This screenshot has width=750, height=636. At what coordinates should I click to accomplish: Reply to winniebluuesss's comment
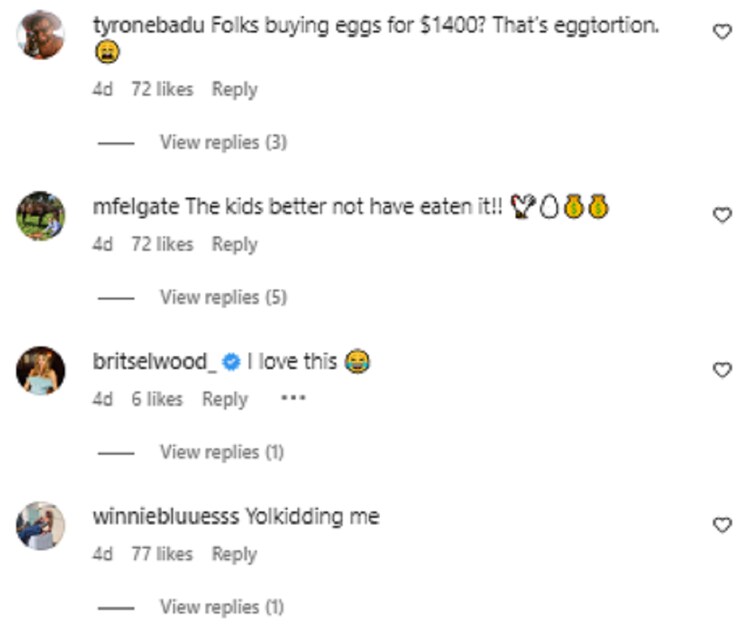pyautogui.click(x=234, y=554)
